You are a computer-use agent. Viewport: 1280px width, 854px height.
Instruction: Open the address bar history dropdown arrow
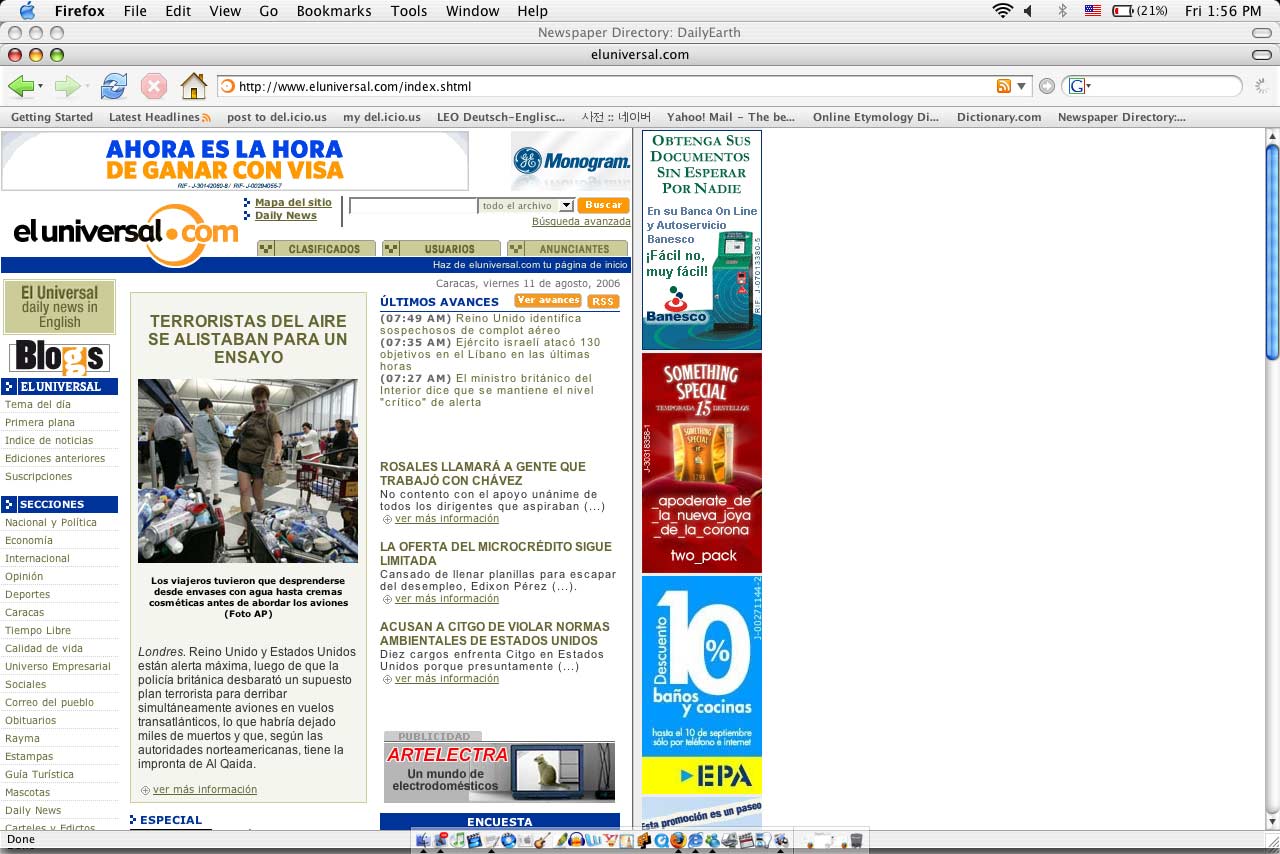coord(1022,86)
